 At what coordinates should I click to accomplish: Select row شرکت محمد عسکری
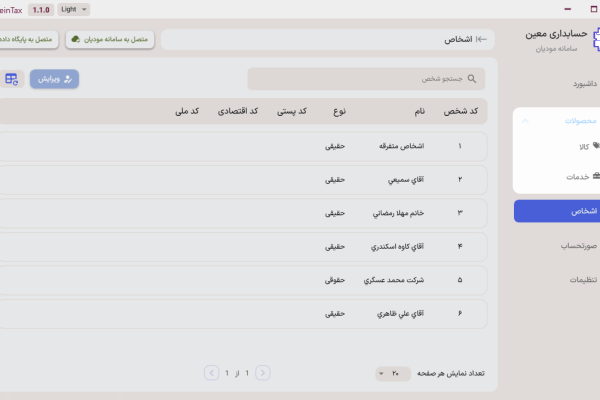pyautogui.click(x=243, y=280)
